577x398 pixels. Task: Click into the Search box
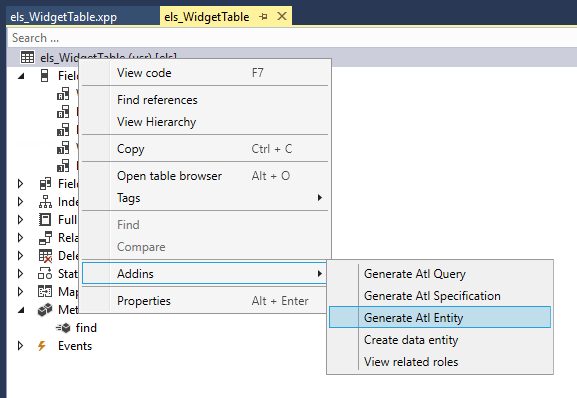(291, 38)
